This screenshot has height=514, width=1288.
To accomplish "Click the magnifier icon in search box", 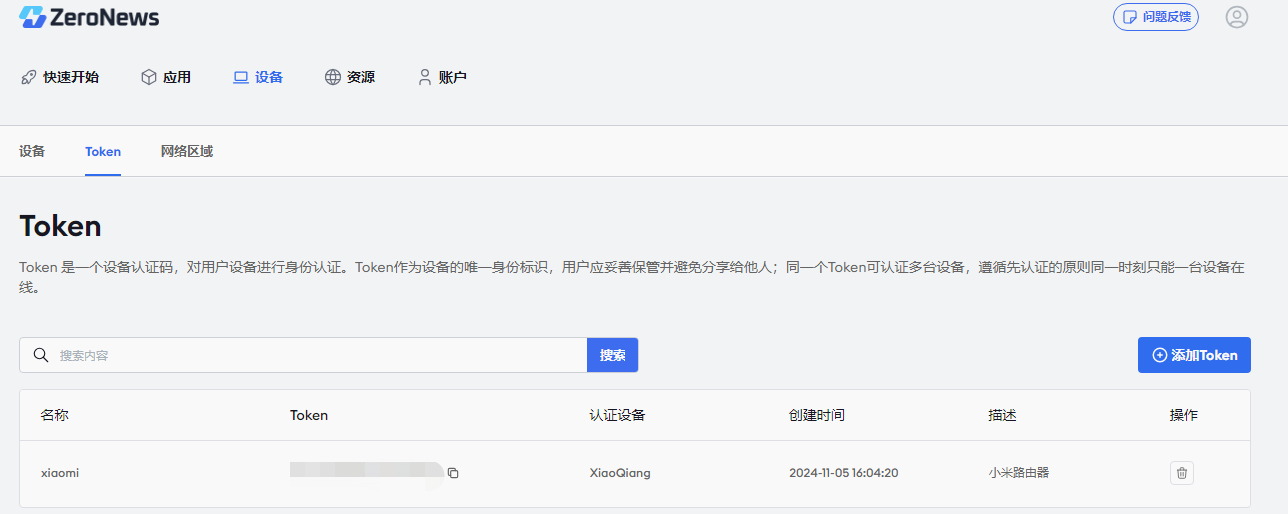I will [x=41, y=355].
